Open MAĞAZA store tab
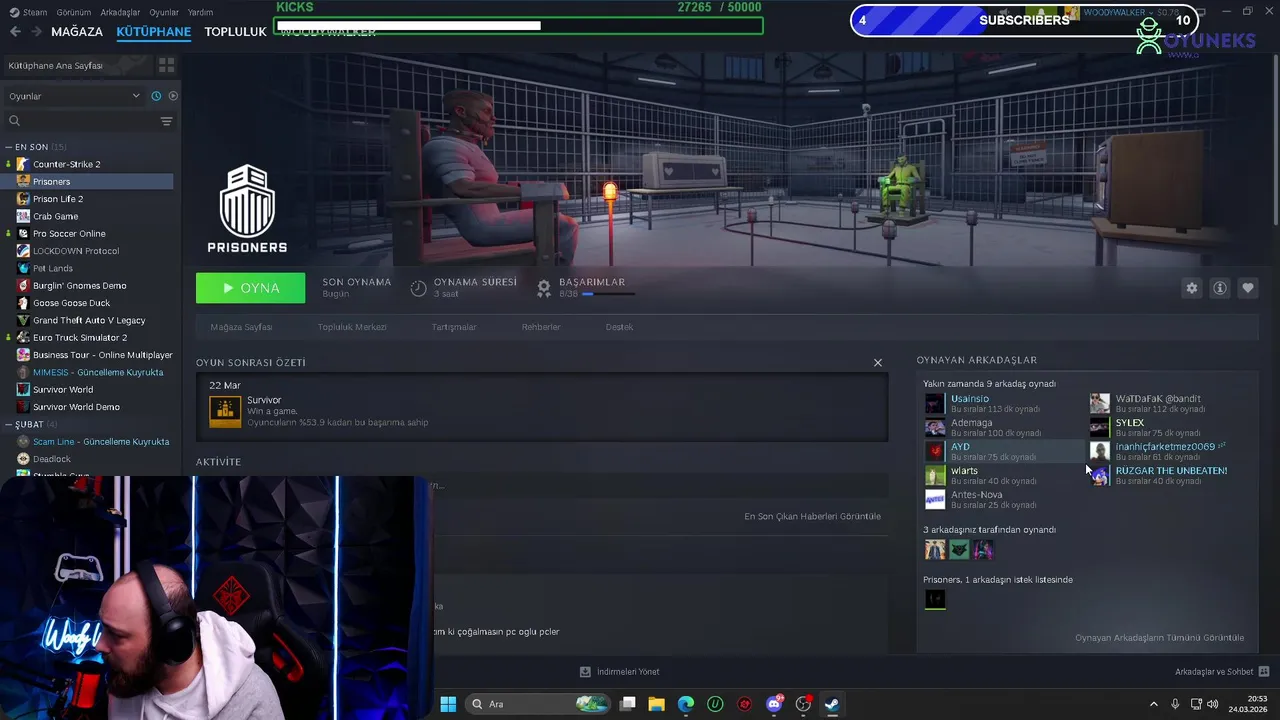 click(77, 31)
